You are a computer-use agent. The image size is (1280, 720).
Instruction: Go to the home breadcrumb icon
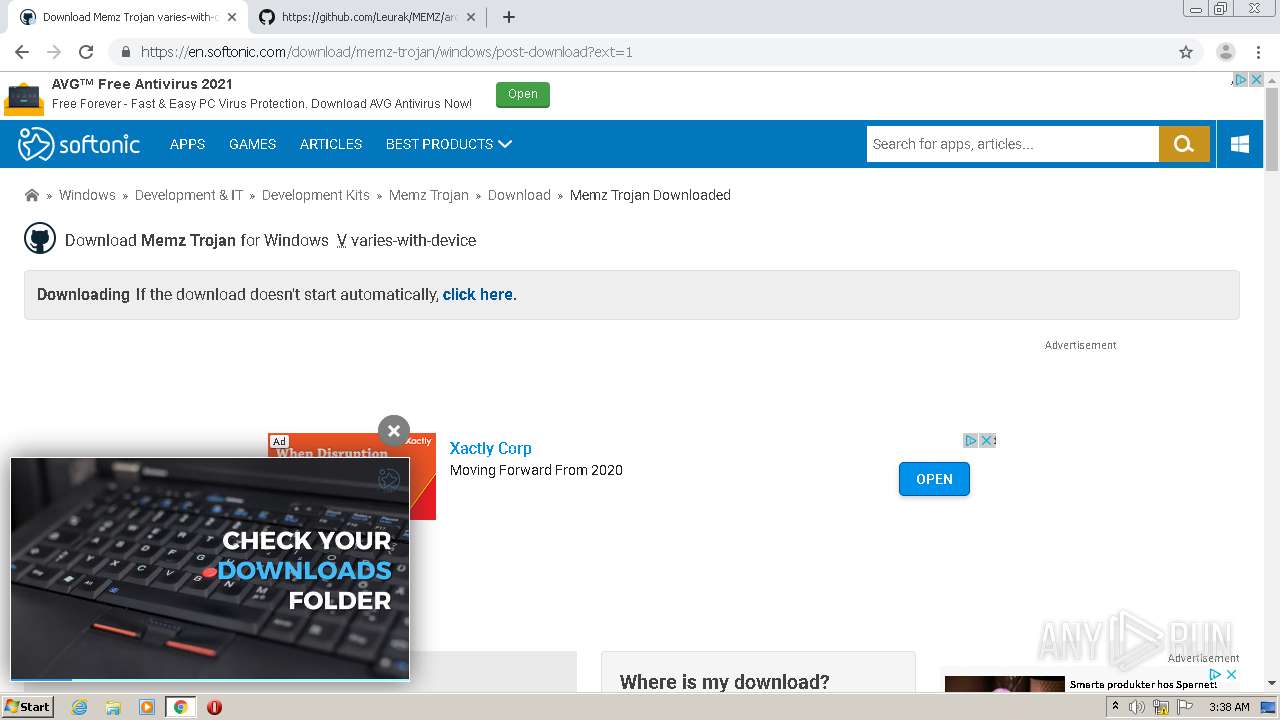(x=32, y=195)
